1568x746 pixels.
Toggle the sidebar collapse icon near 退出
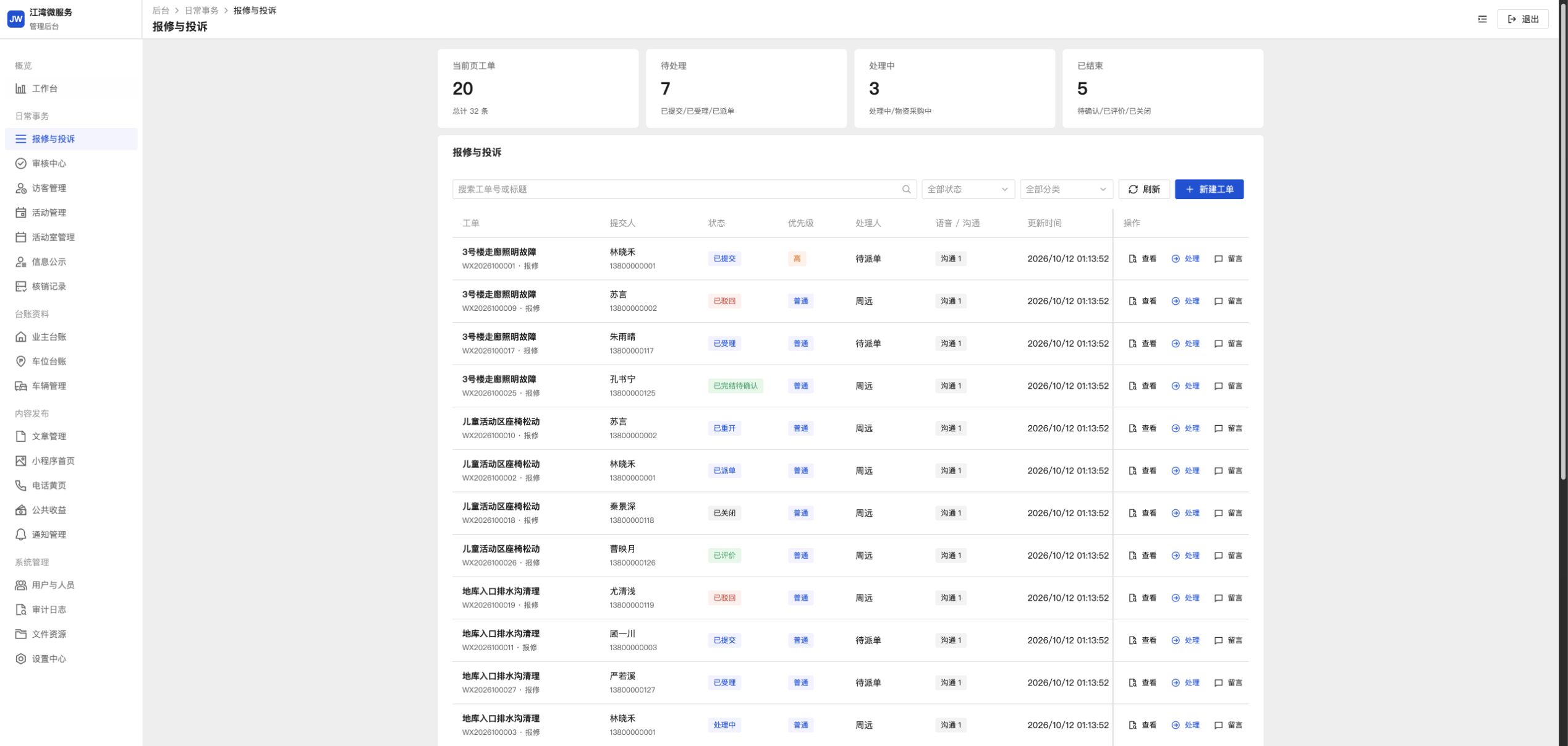click(1482, 19)
